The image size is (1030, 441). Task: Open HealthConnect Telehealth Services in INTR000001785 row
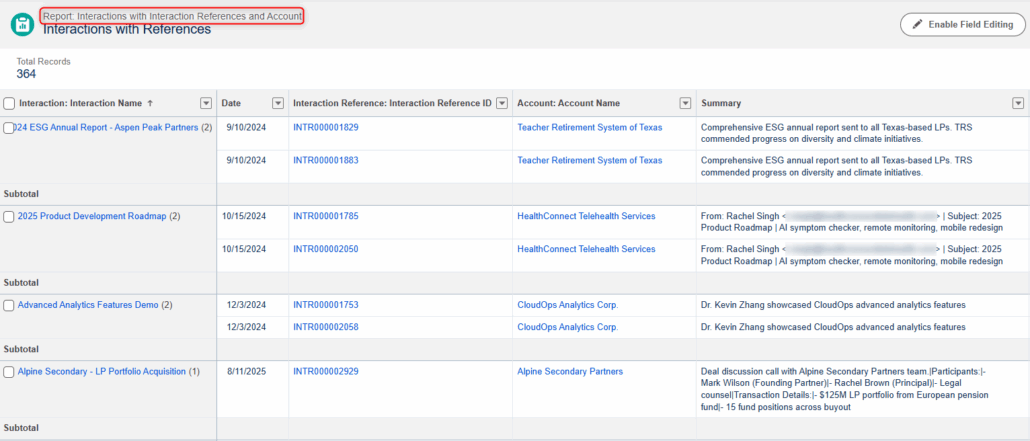tap(586, 216)
